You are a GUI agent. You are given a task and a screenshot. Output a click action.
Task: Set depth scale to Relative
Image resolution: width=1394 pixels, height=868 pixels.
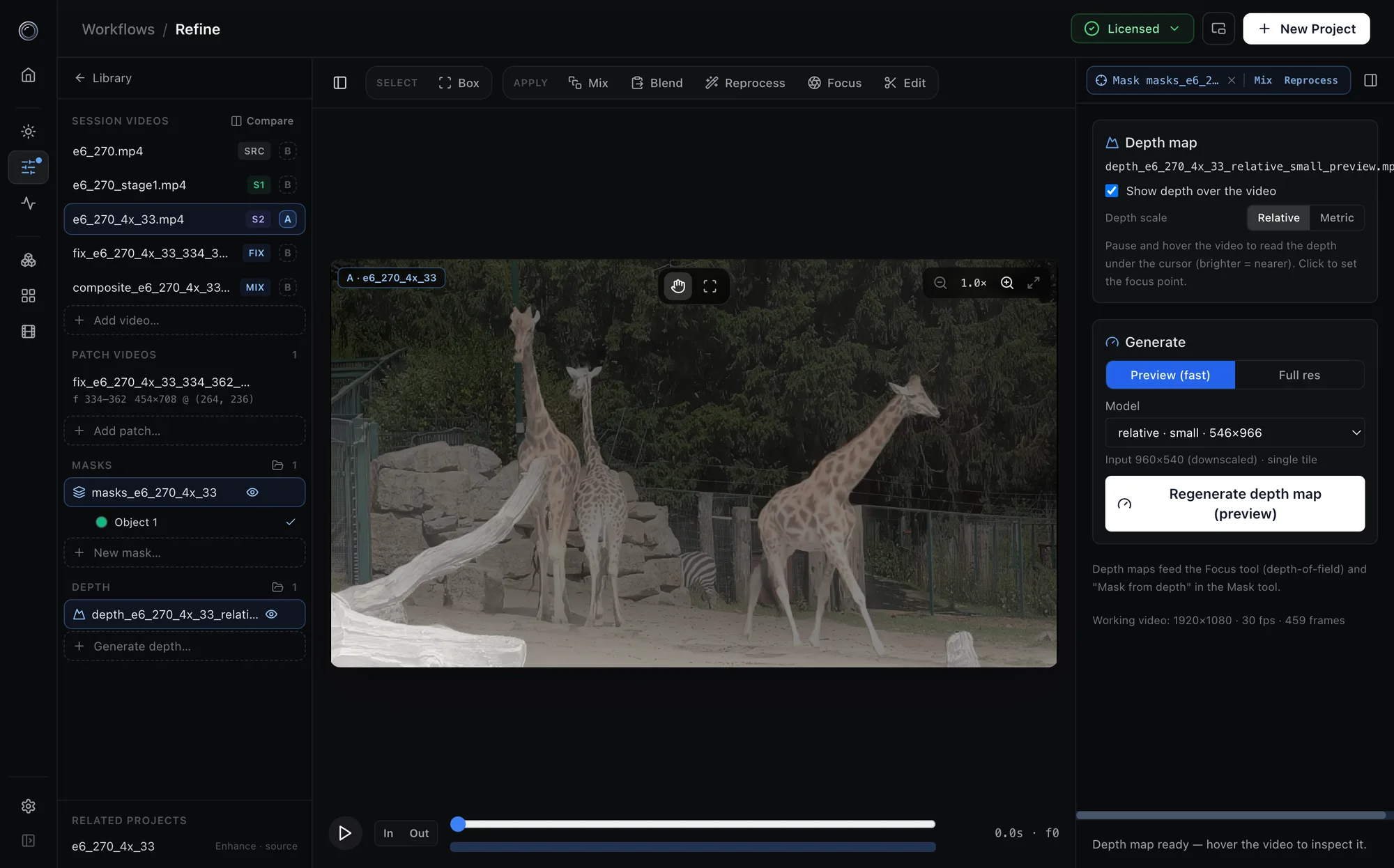pos(1278,218)
